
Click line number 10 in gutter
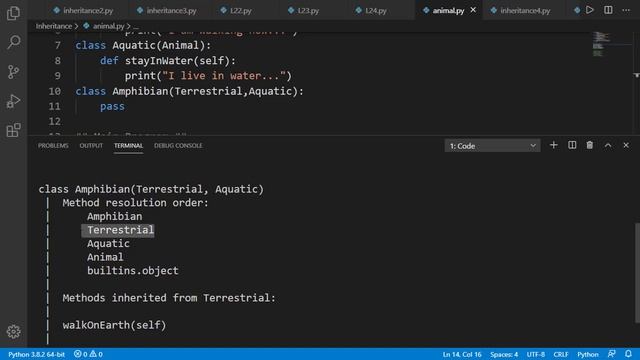[x=55, y=91]
